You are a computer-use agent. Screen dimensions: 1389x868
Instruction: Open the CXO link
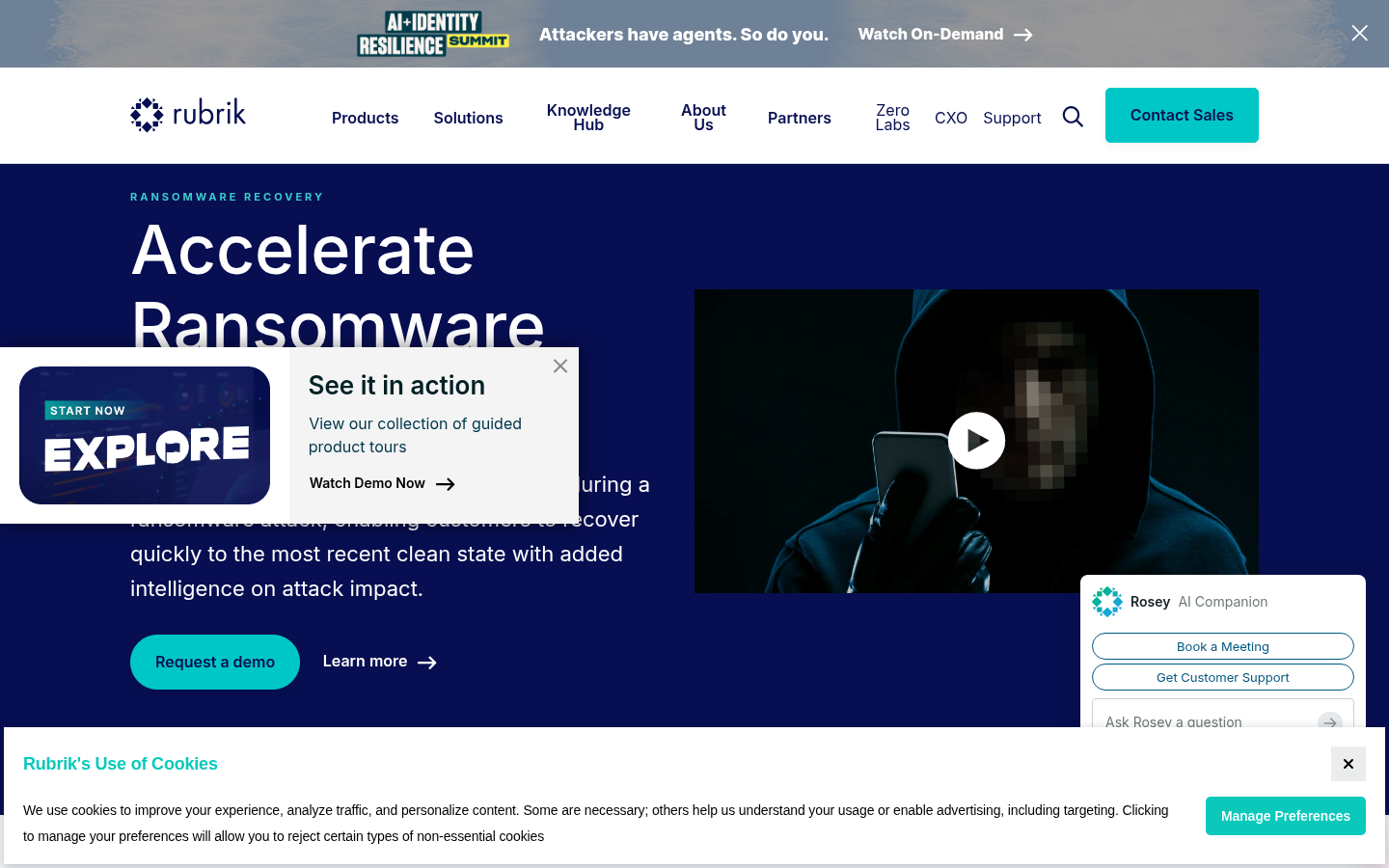pyautogui.click(x=951, y=118)
